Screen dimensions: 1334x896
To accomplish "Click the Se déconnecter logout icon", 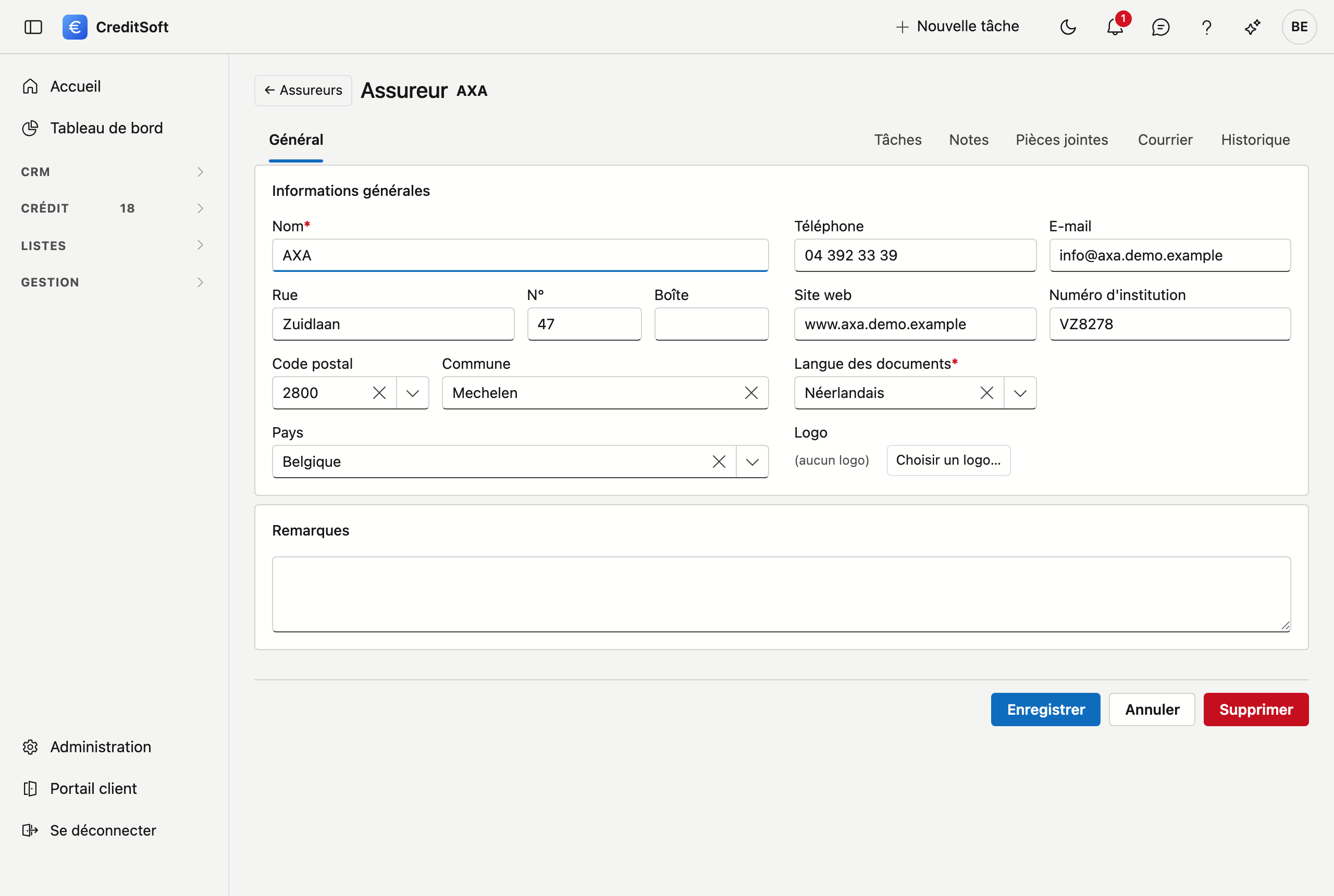I will (x=30, y=830).
